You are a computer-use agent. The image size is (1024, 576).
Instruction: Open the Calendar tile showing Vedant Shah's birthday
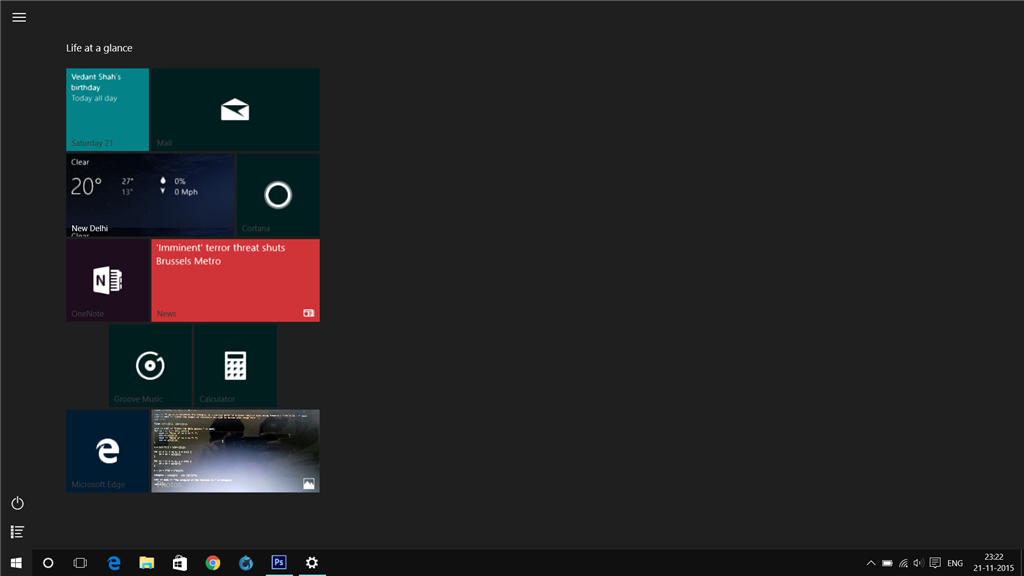pyautogui.click(x=107, y=110)
